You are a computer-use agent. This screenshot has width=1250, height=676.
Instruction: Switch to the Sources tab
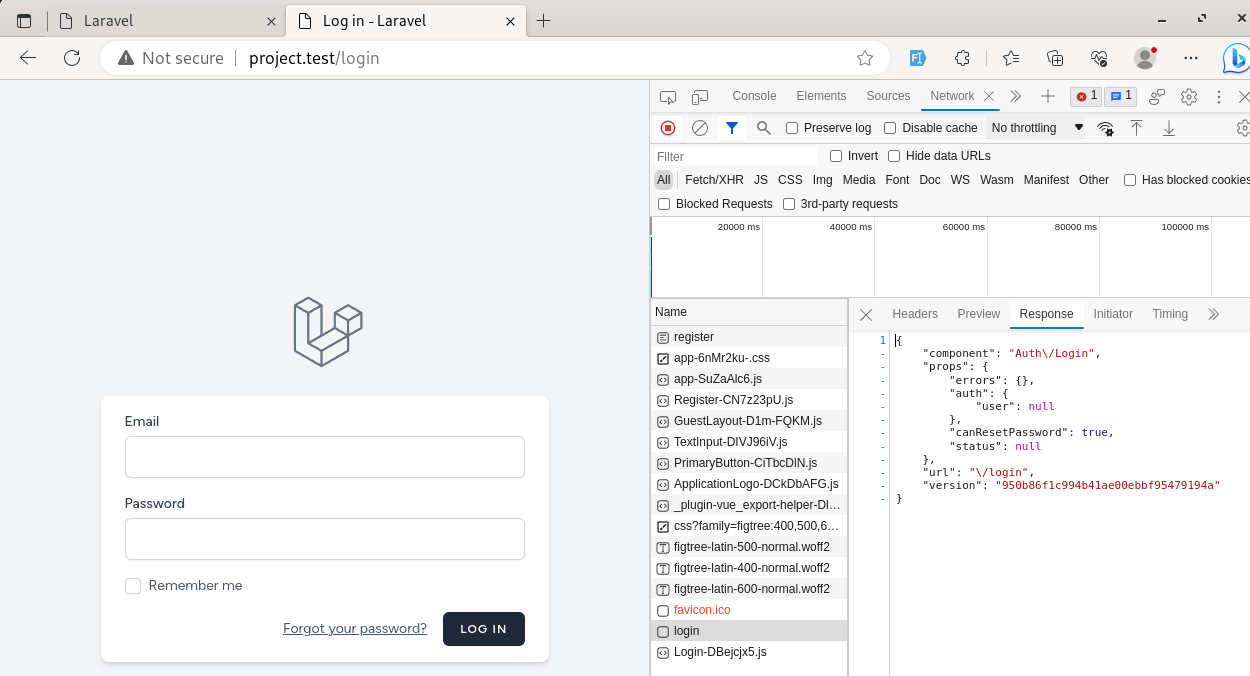tap(888, 96)
